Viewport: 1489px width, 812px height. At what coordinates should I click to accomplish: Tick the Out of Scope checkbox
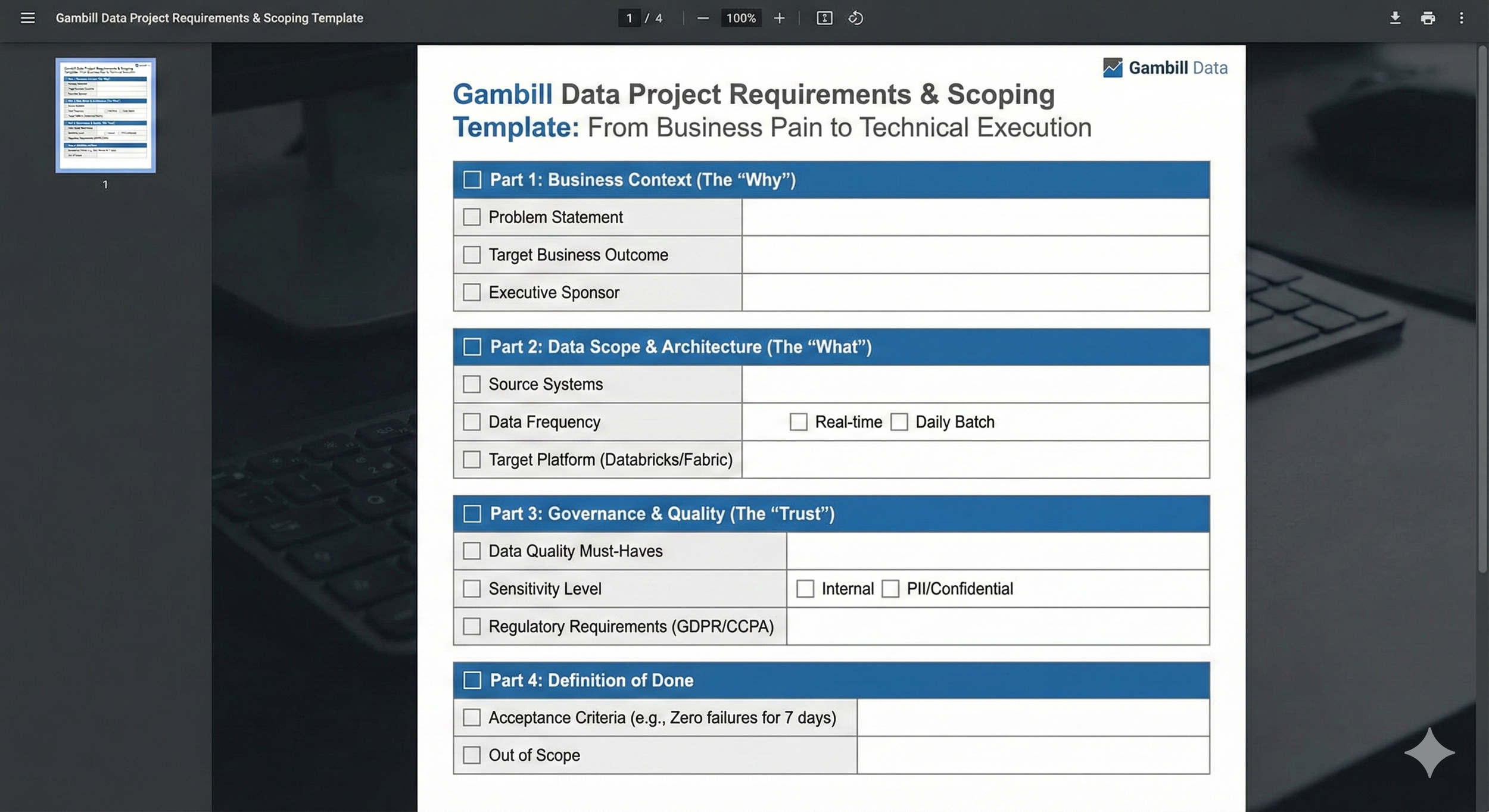tap(472, 755)
